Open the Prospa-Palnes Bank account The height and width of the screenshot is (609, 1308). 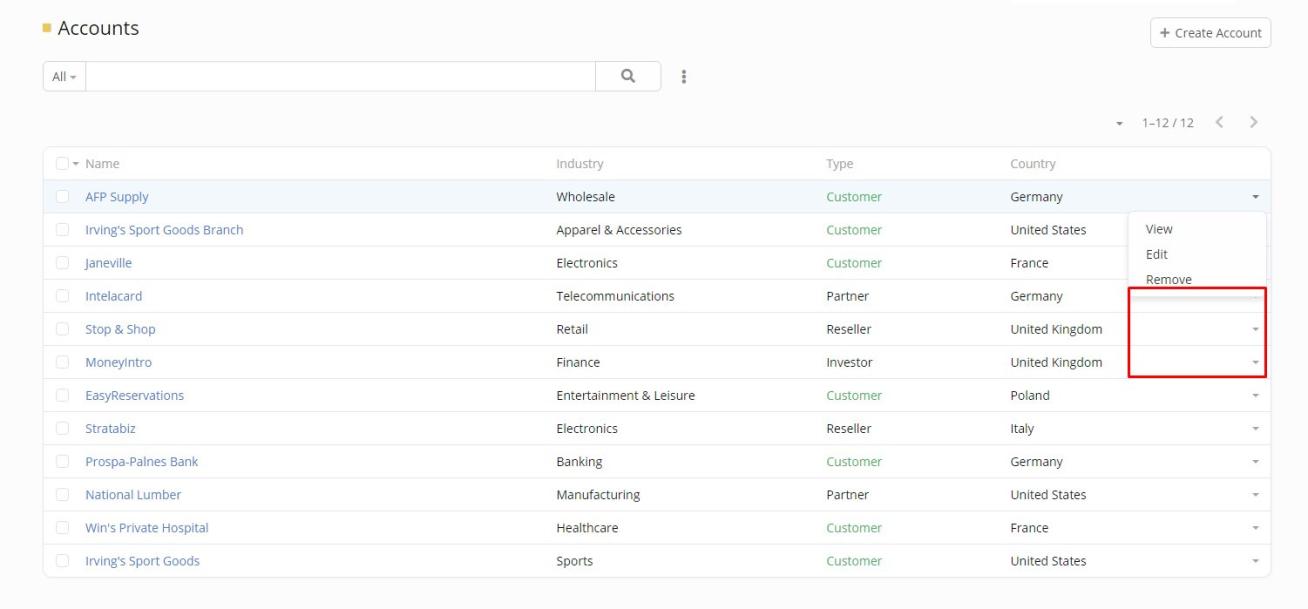142,462
